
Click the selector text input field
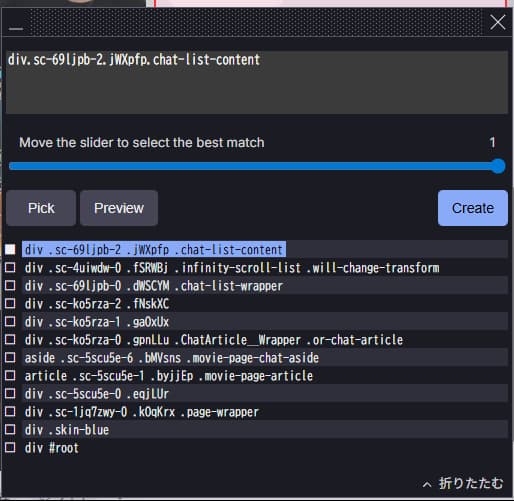[x=257, y=82]
